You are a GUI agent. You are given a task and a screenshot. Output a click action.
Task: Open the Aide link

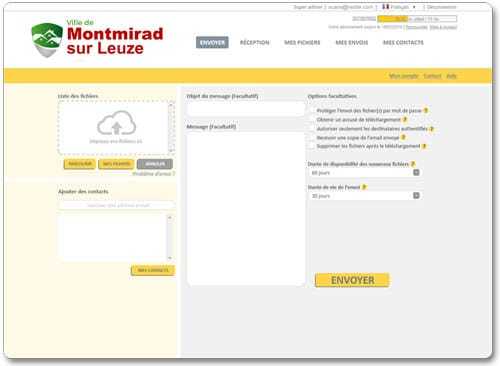tap(451, 76)
